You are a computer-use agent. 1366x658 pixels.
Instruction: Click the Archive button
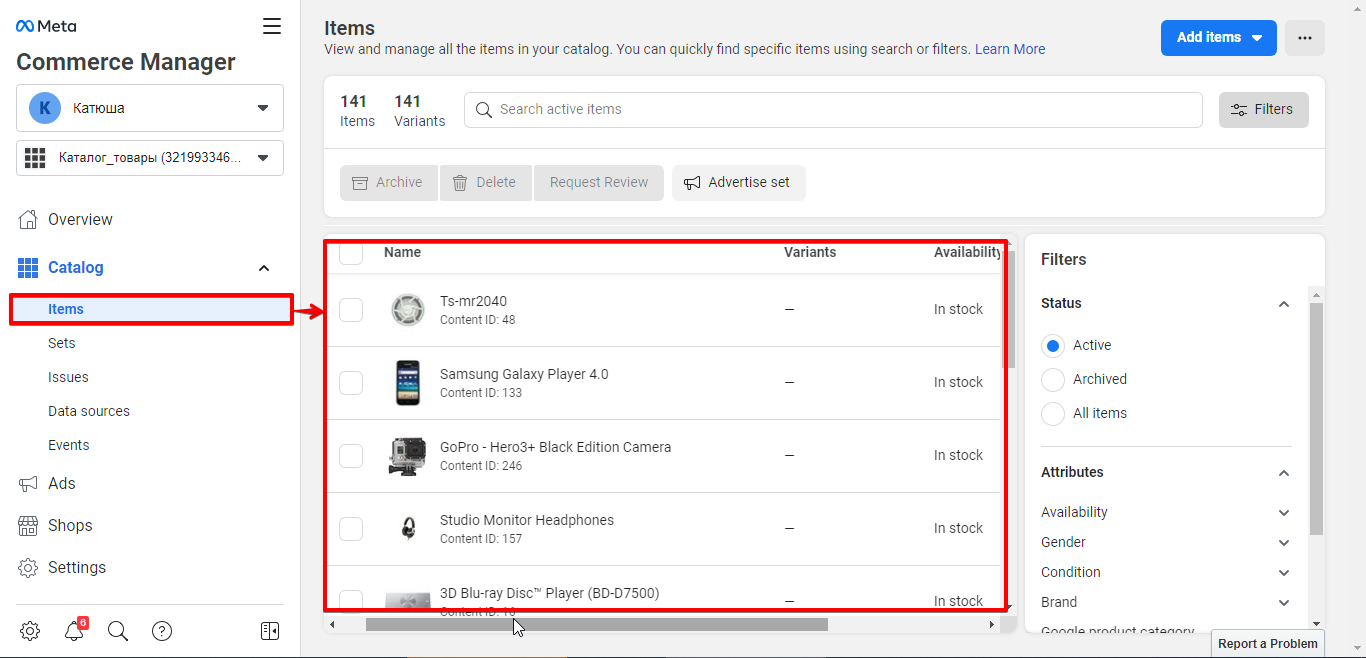point(388,182)
